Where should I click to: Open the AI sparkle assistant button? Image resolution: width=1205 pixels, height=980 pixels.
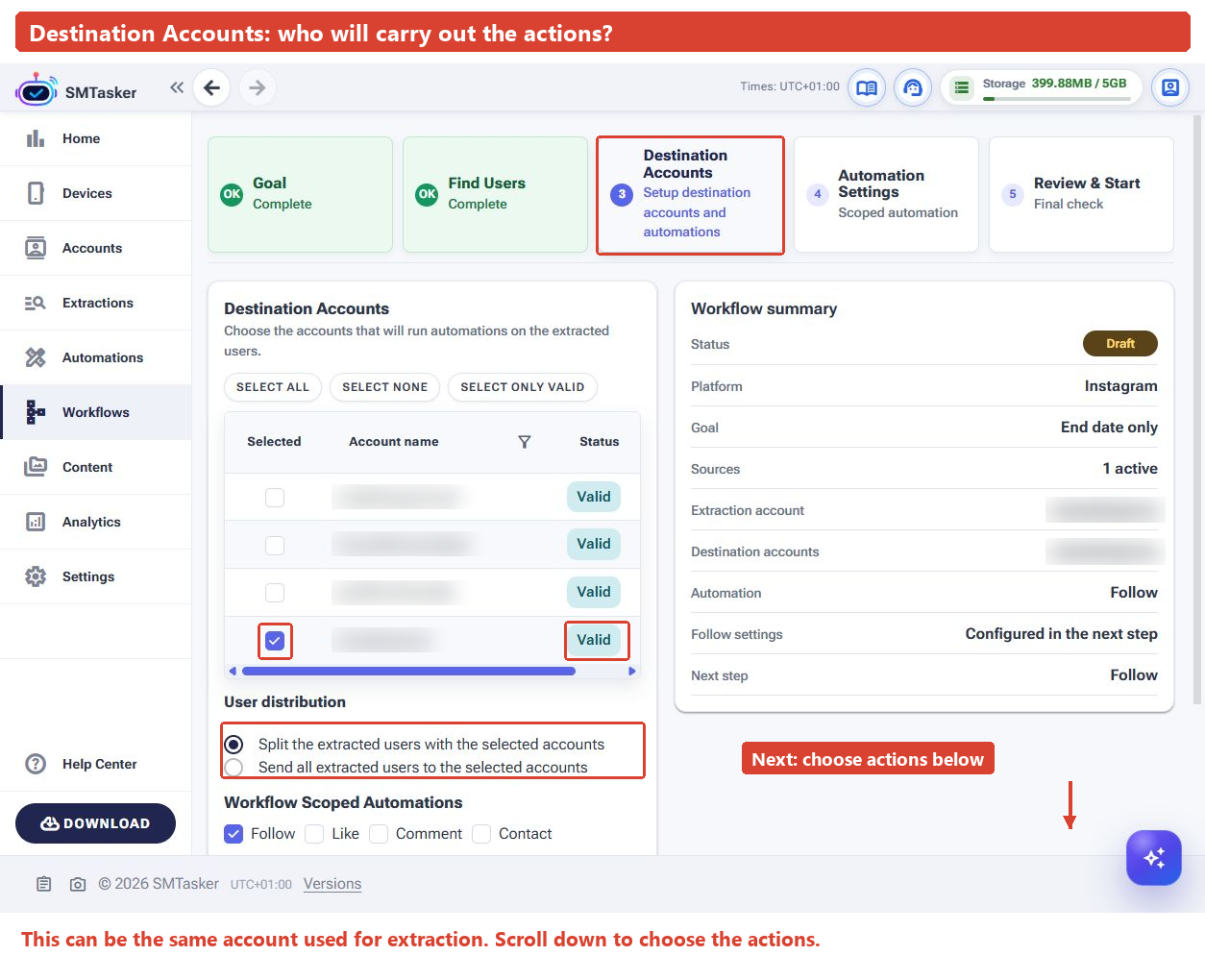1154,858
